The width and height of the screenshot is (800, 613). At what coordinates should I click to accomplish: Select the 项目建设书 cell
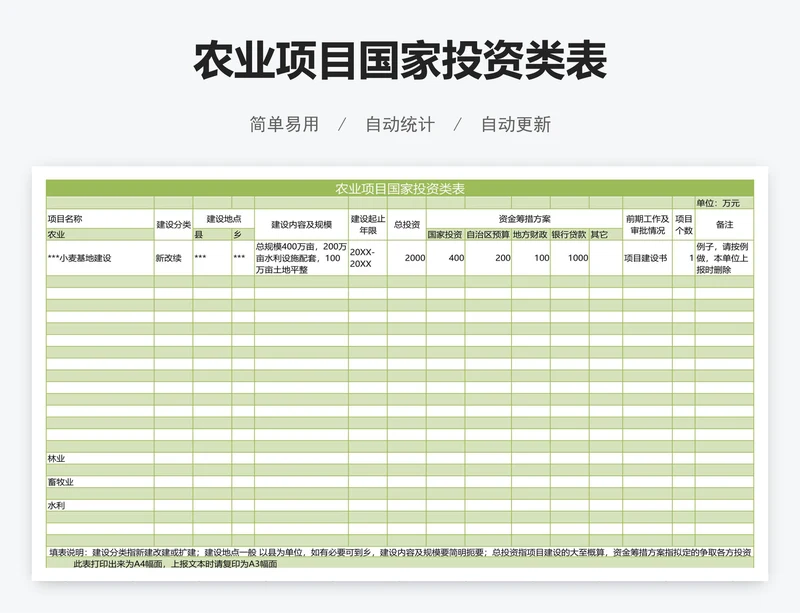click(x=647, y=258)
